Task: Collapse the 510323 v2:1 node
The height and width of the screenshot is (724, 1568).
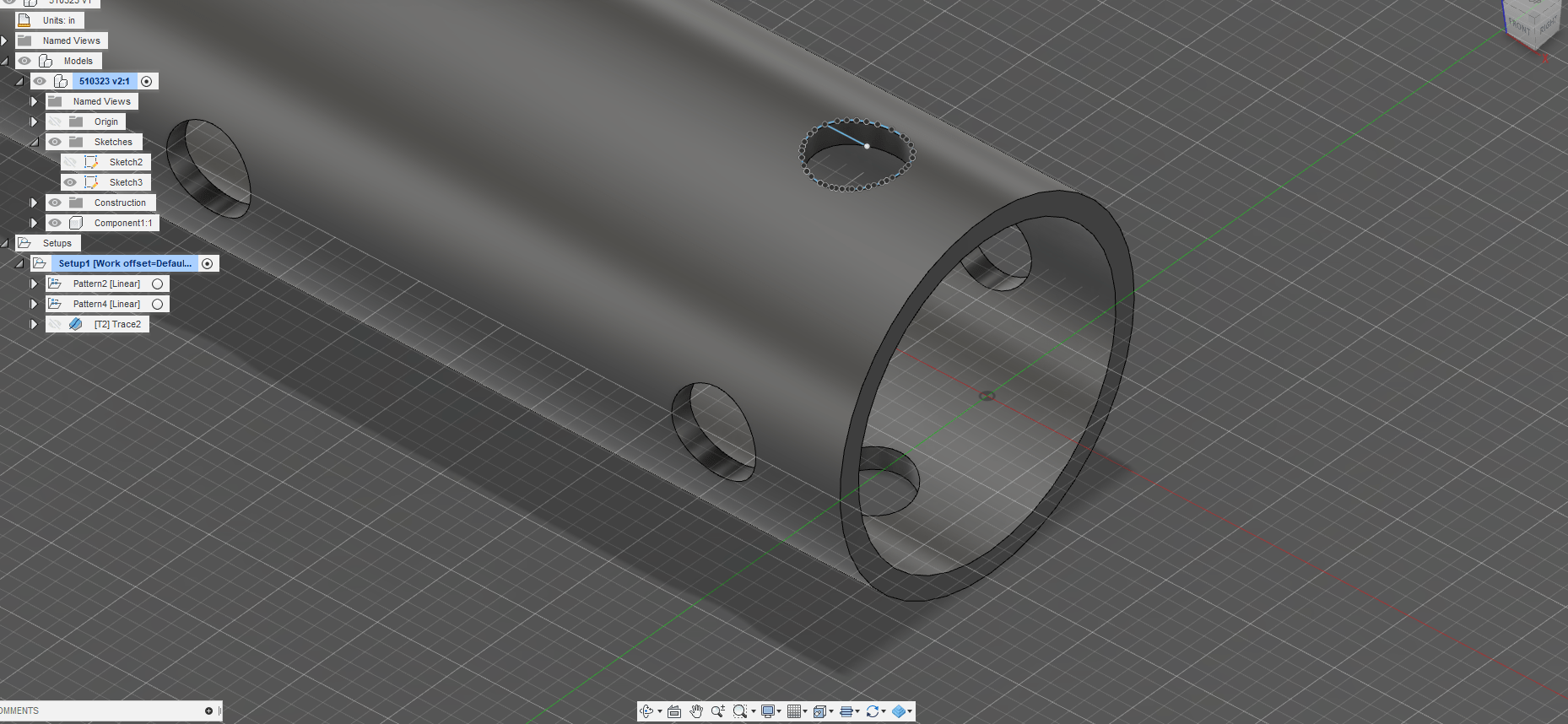Action: point(19,81)
